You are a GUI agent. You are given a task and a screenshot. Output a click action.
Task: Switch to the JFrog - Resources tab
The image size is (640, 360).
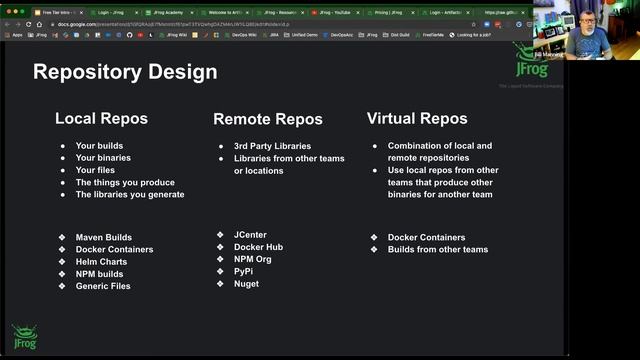coord(280,13)
